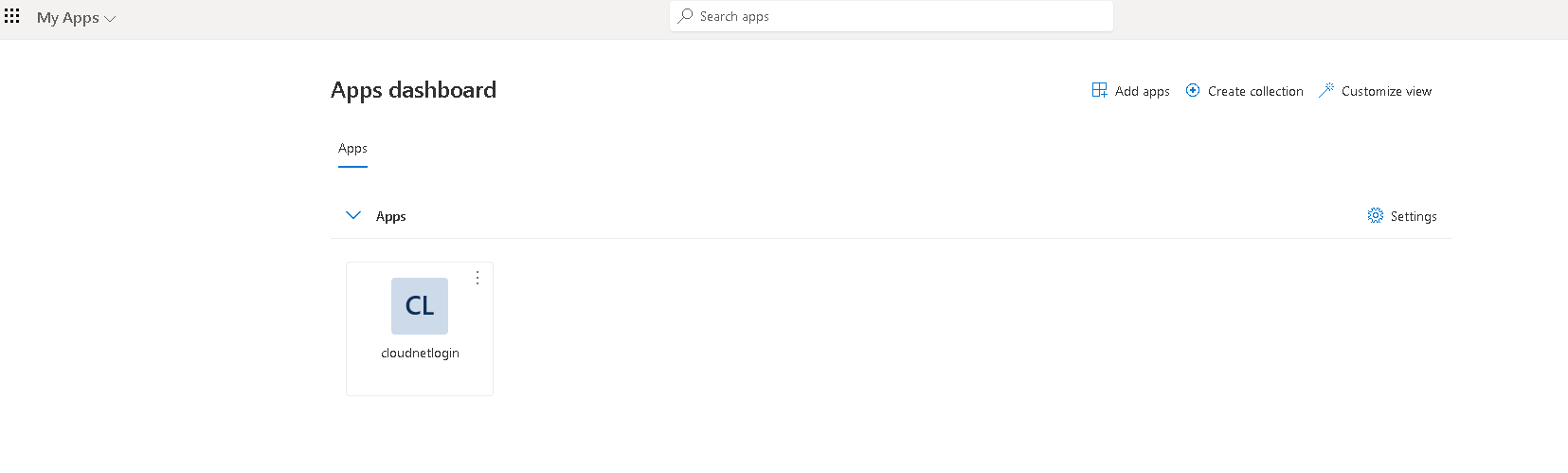Switch to the Apps tab
The image size is (1568, 473).
(352, 149)
